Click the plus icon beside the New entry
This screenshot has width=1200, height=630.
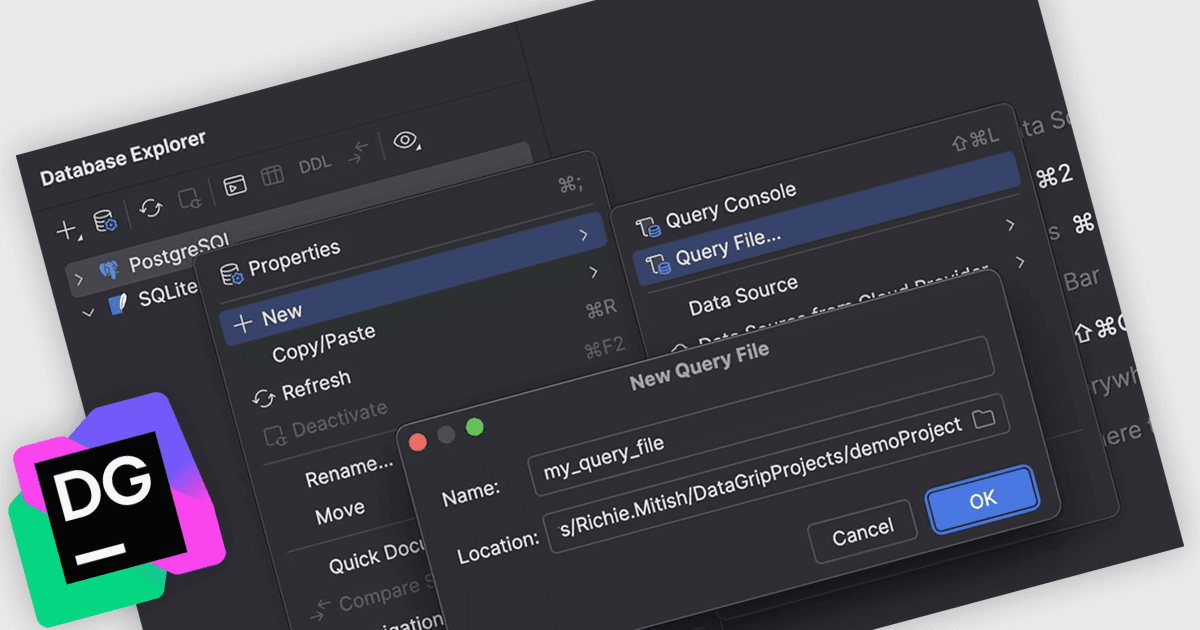pyautogui.click(x=242, y=325)
